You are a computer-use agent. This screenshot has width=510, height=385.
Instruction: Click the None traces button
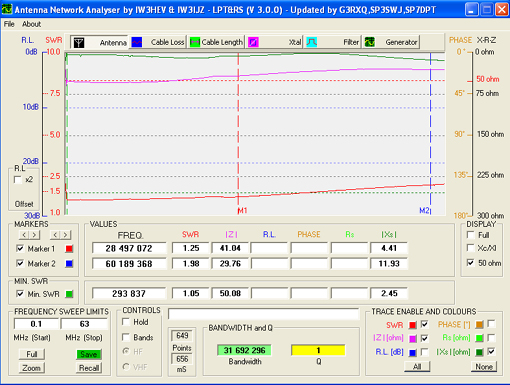click(x=484, y=367)
